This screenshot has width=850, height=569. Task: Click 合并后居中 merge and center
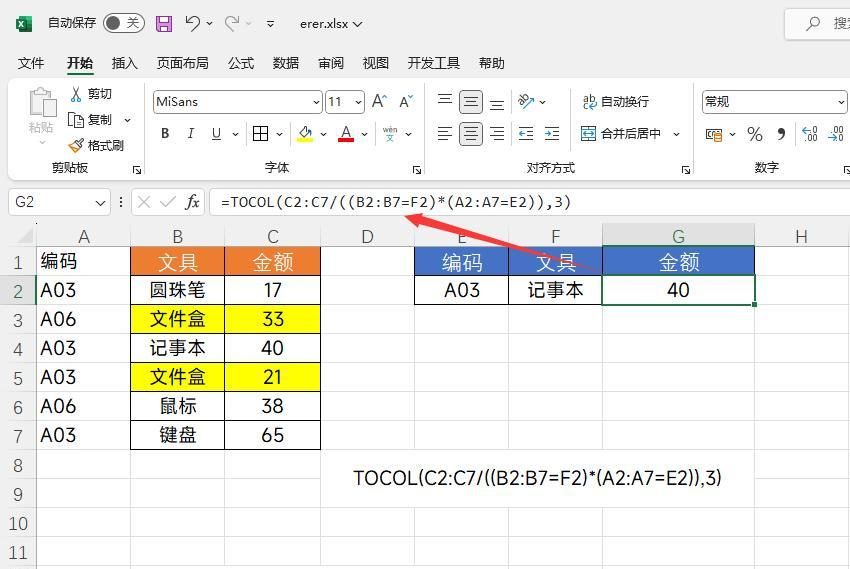pyautogui.click(x=621, y=134)
